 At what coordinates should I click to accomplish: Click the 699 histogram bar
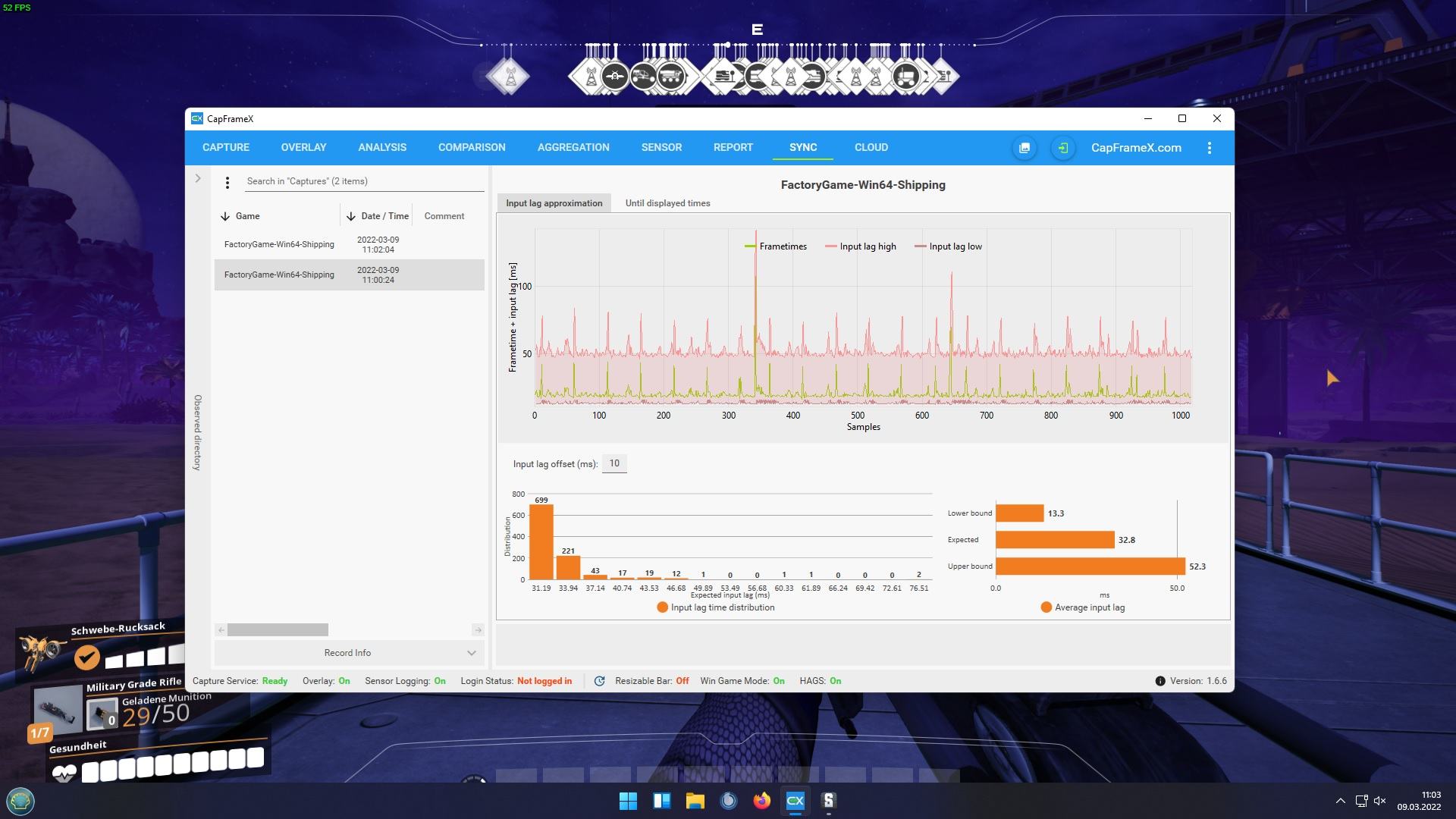pos(541,542)
